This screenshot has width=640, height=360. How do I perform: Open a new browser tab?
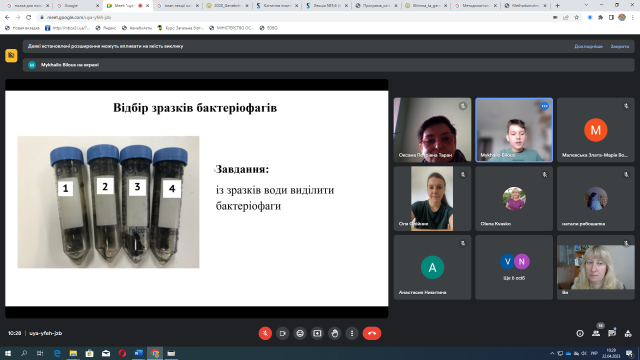(x=558, y=6)
